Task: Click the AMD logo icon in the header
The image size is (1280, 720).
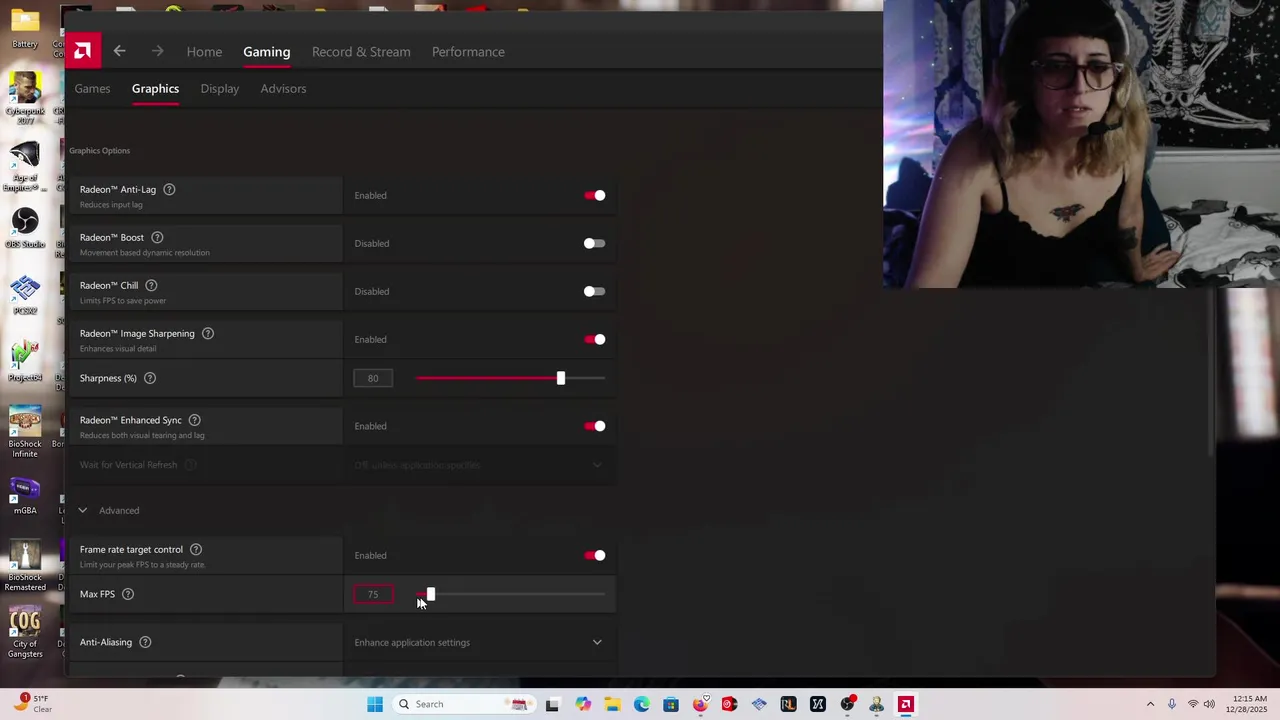Action: [83, 50]
